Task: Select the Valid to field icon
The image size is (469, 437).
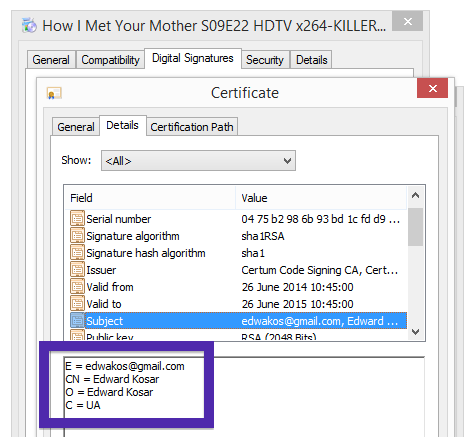Action: tap(77, 304)
